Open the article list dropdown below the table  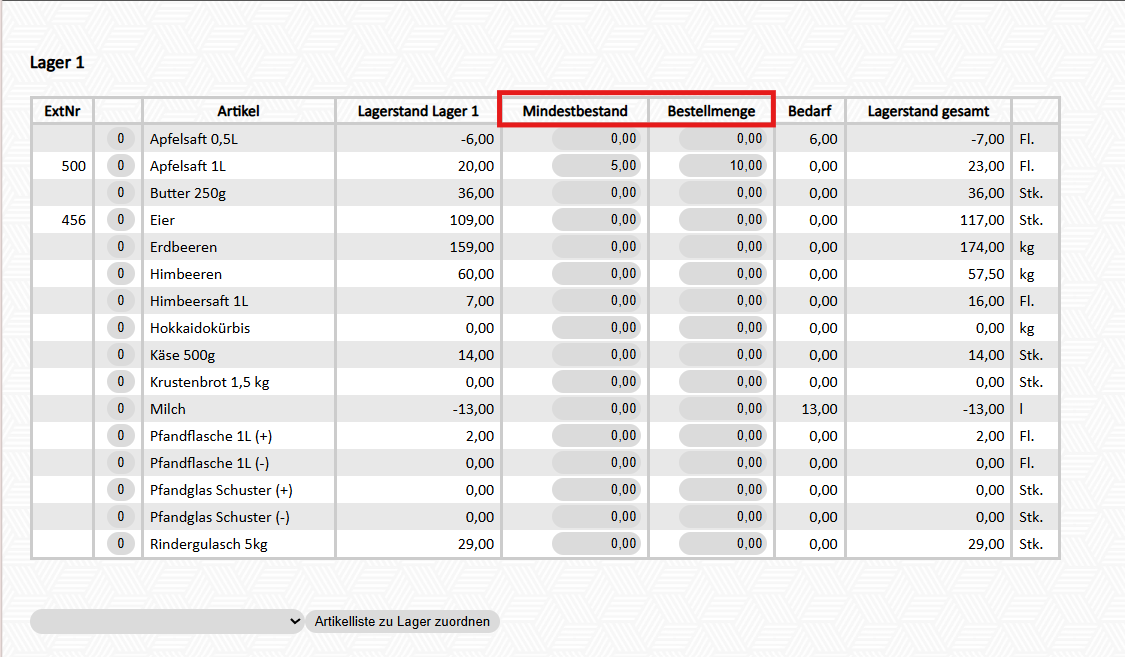pyautogui.click(x=167, y=621)
